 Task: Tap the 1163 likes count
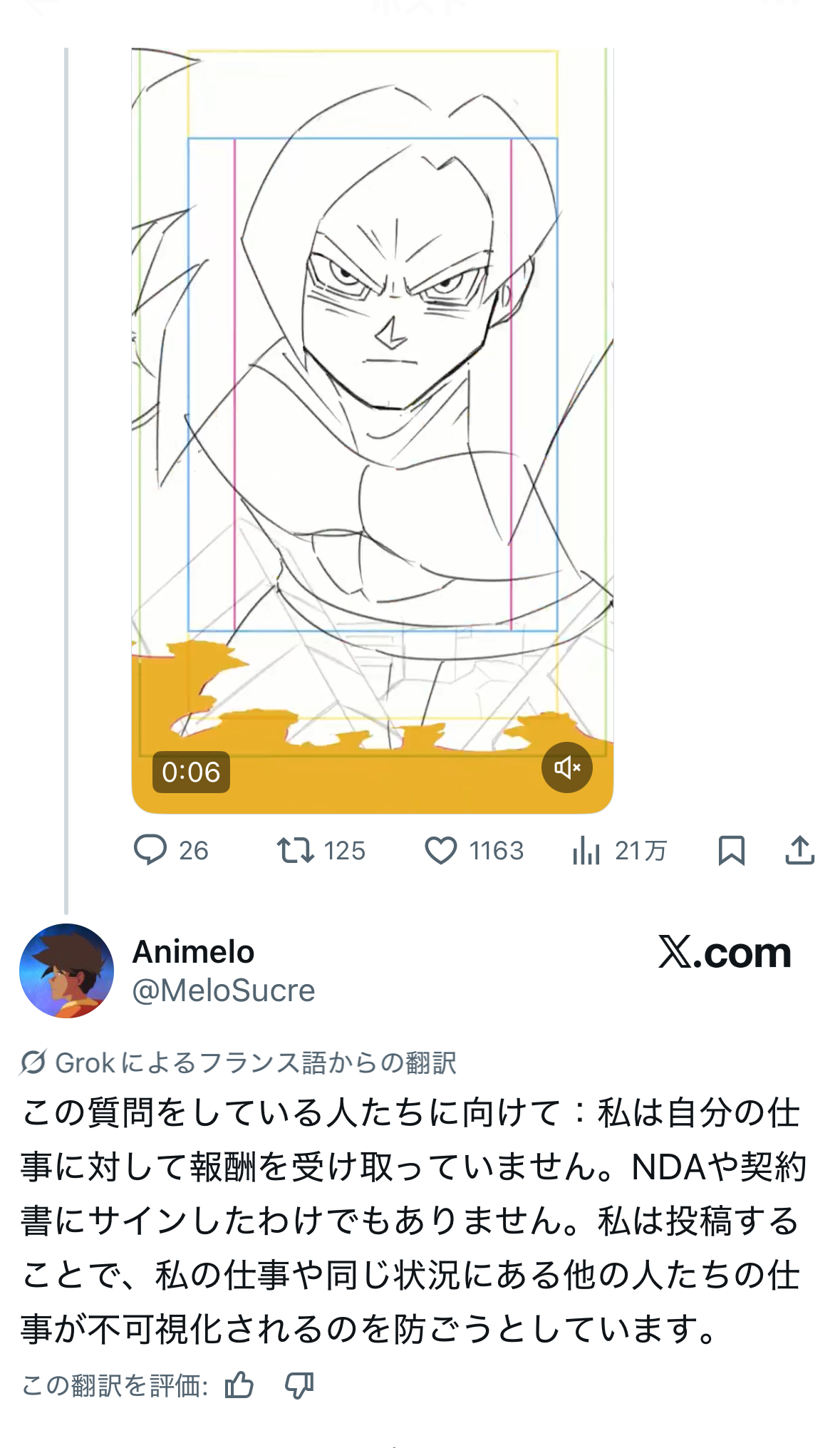[497, 850]
